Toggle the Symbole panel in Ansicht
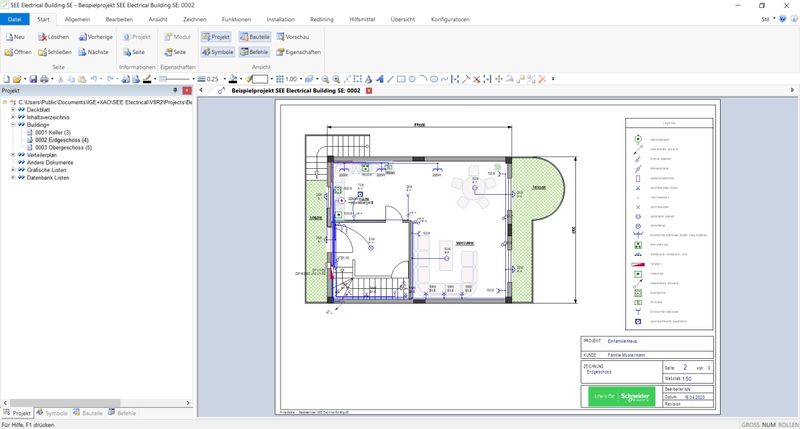Image resolution: width=800 pixels, height=429 pixels. point(216,52)
